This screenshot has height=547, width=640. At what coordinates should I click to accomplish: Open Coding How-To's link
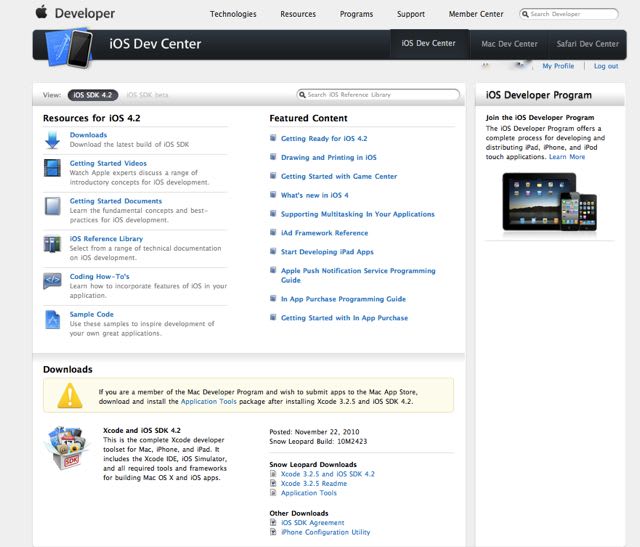point(99,277)
